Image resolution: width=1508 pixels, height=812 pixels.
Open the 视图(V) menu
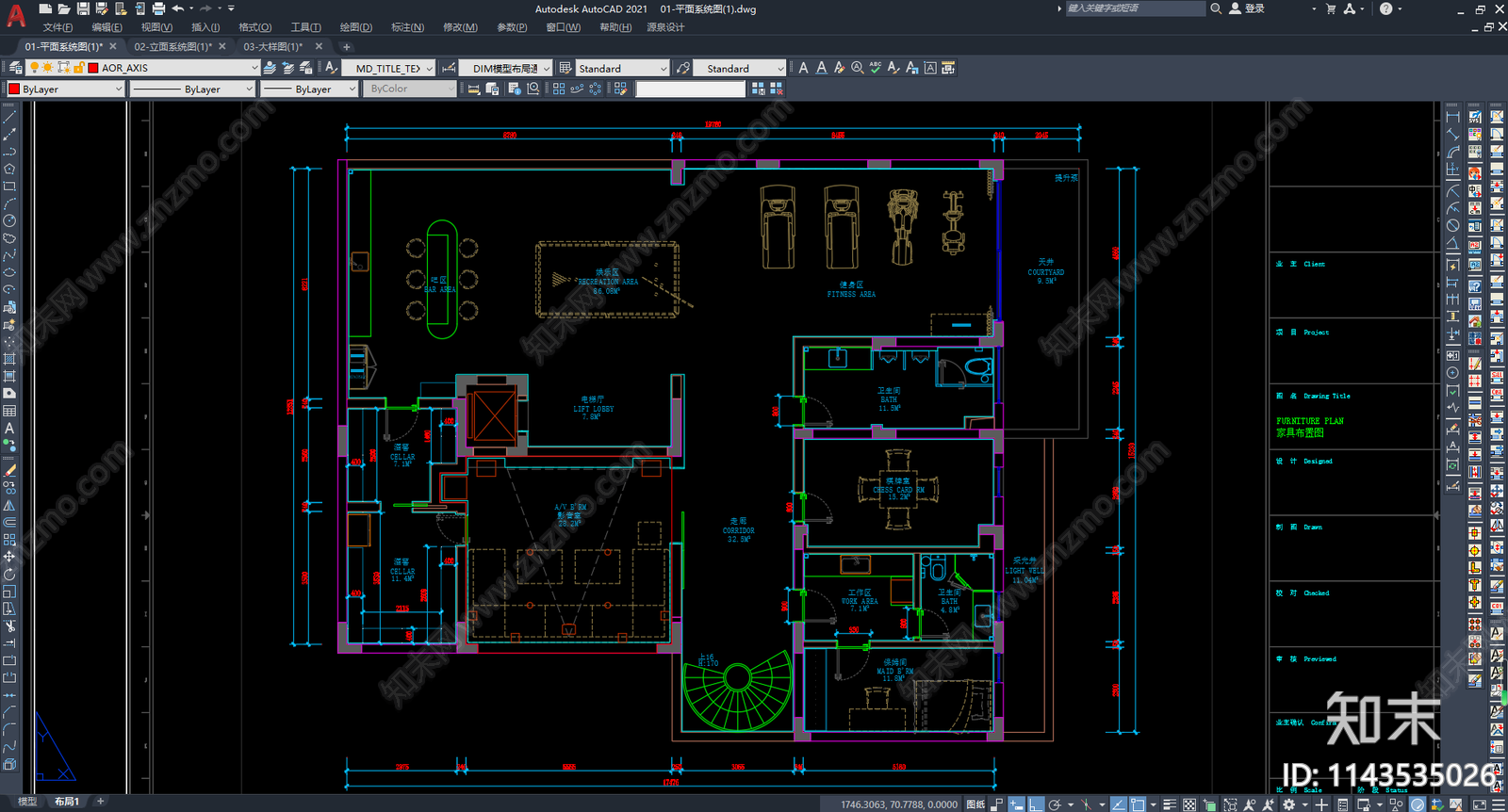[156, 27]
